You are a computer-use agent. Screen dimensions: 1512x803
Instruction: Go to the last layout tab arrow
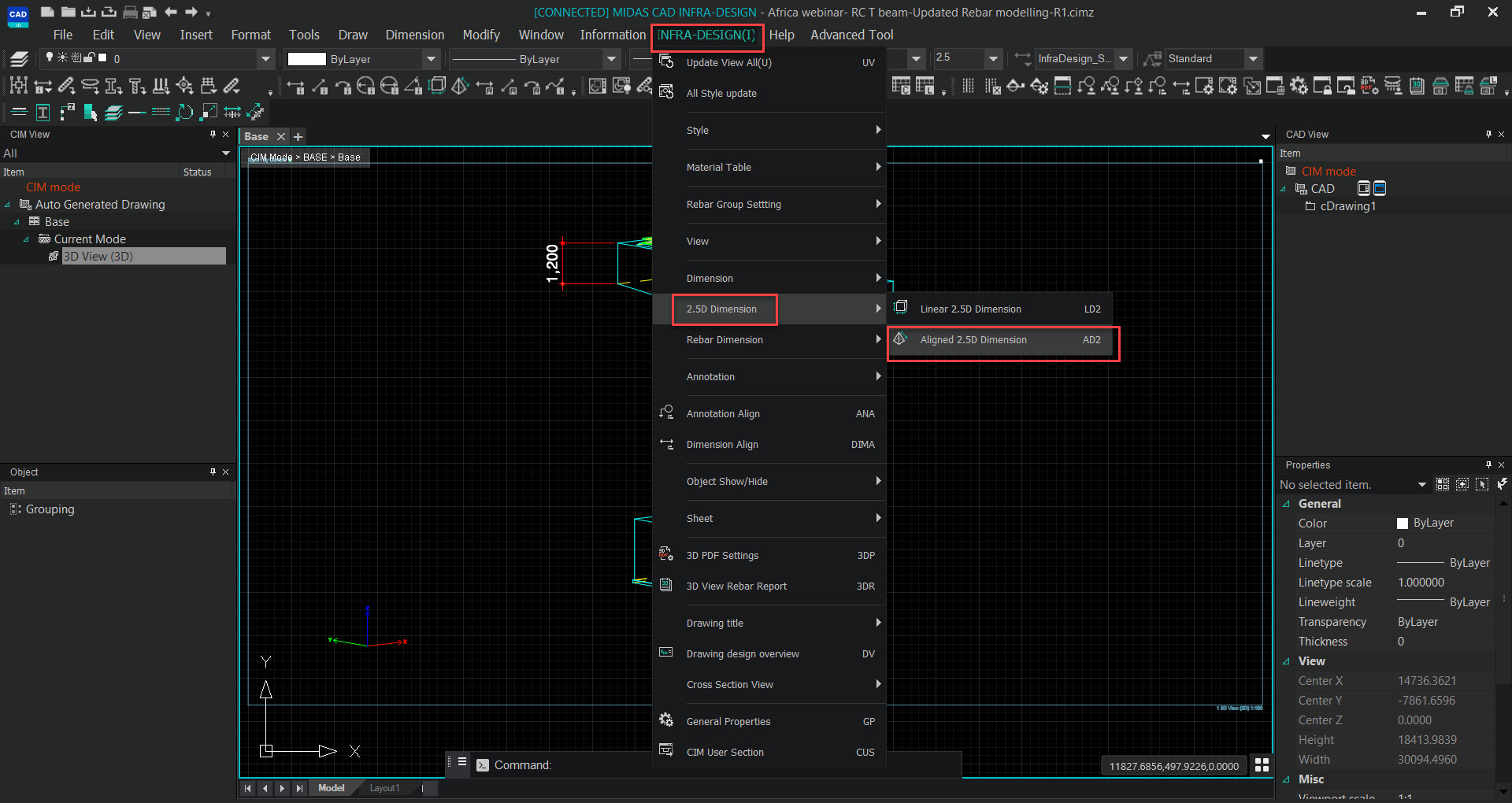click(x=299, y=788)
